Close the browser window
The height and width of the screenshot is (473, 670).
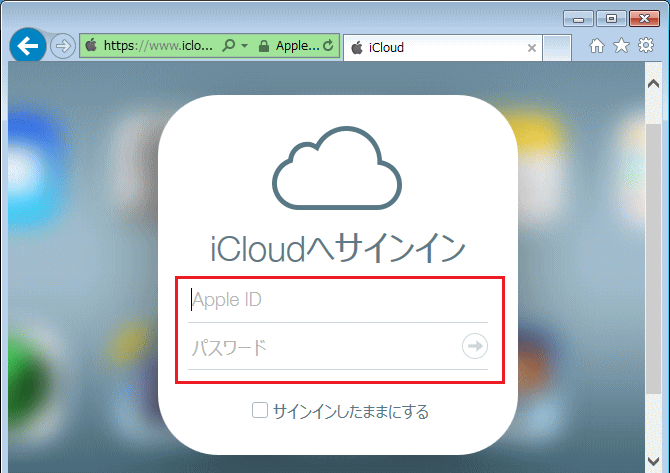[x=644, y=19]
